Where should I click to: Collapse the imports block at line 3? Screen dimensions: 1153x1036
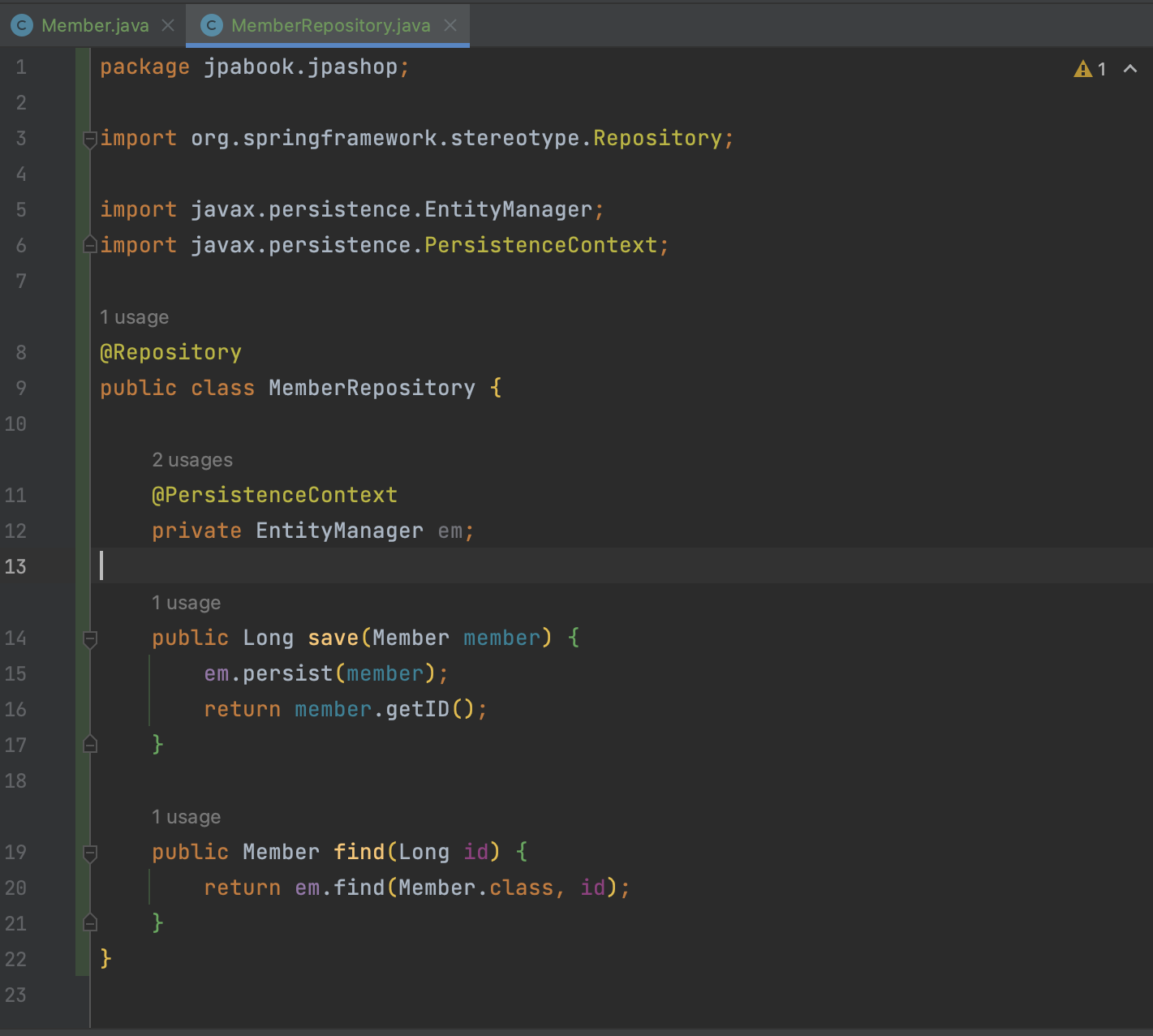tap(90, 139)
